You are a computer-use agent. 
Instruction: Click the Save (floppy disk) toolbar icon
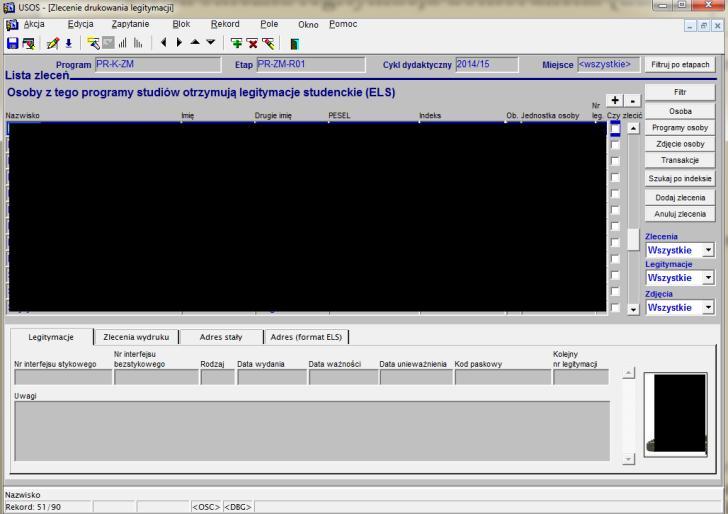[x=13, y=44]
